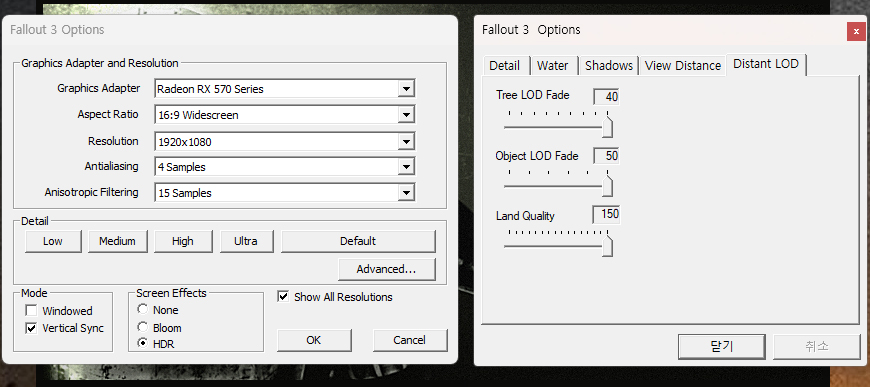870x387 pixels.
Task: Open the Advanced... settings
Action: pyautogui.click(x=386, y=269)
